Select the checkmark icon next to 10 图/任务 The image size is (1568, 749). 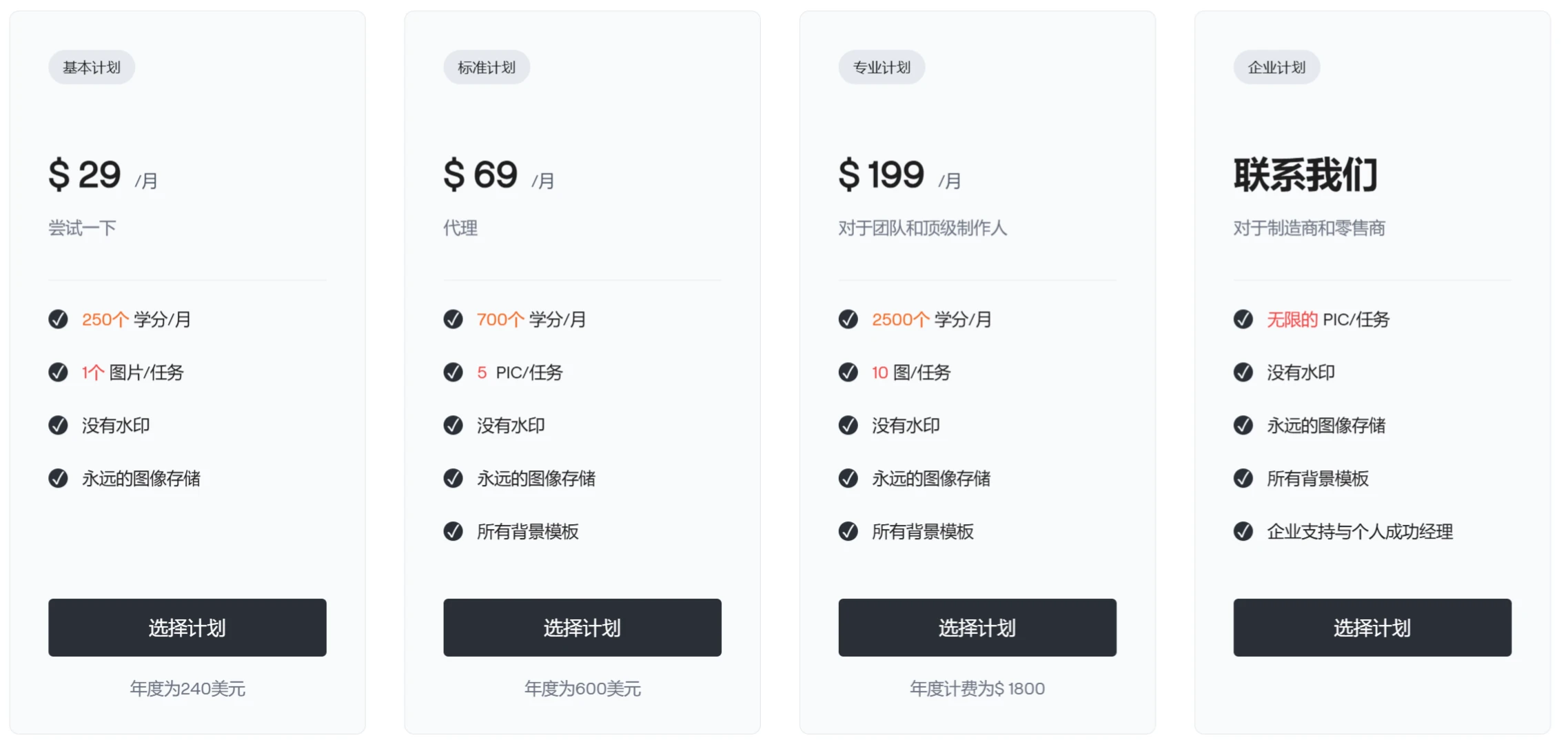[x=847, y=372]
